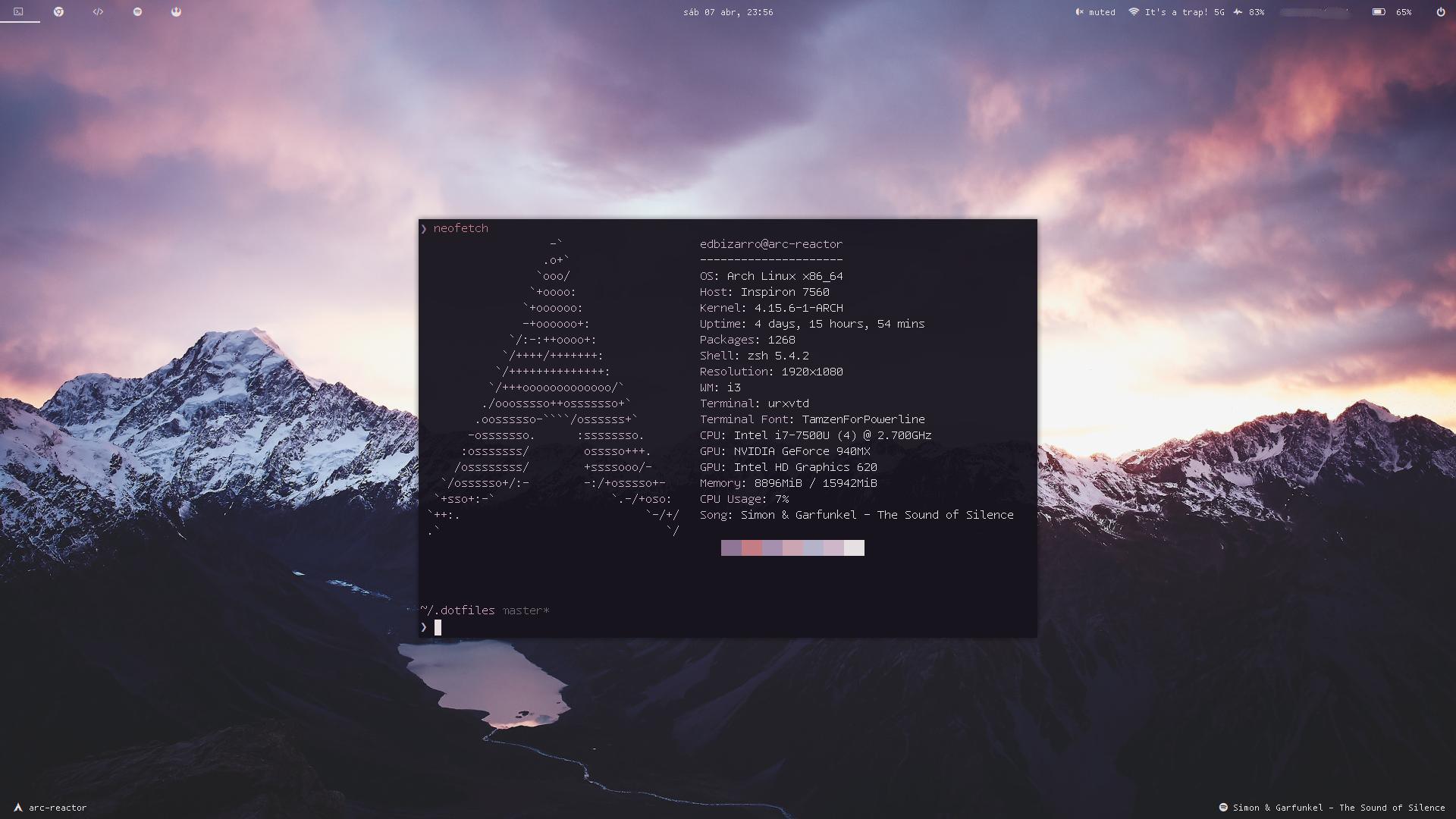Switch to the terminal workspace icon
The width and height of the screenshot is (1456, 819).
coord(19,11)
